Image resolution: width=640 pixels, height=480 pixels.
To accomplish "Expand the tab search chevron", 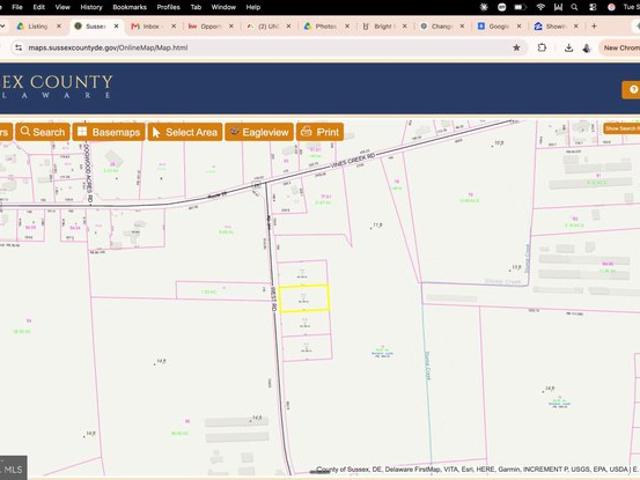I will click(2, 26).
